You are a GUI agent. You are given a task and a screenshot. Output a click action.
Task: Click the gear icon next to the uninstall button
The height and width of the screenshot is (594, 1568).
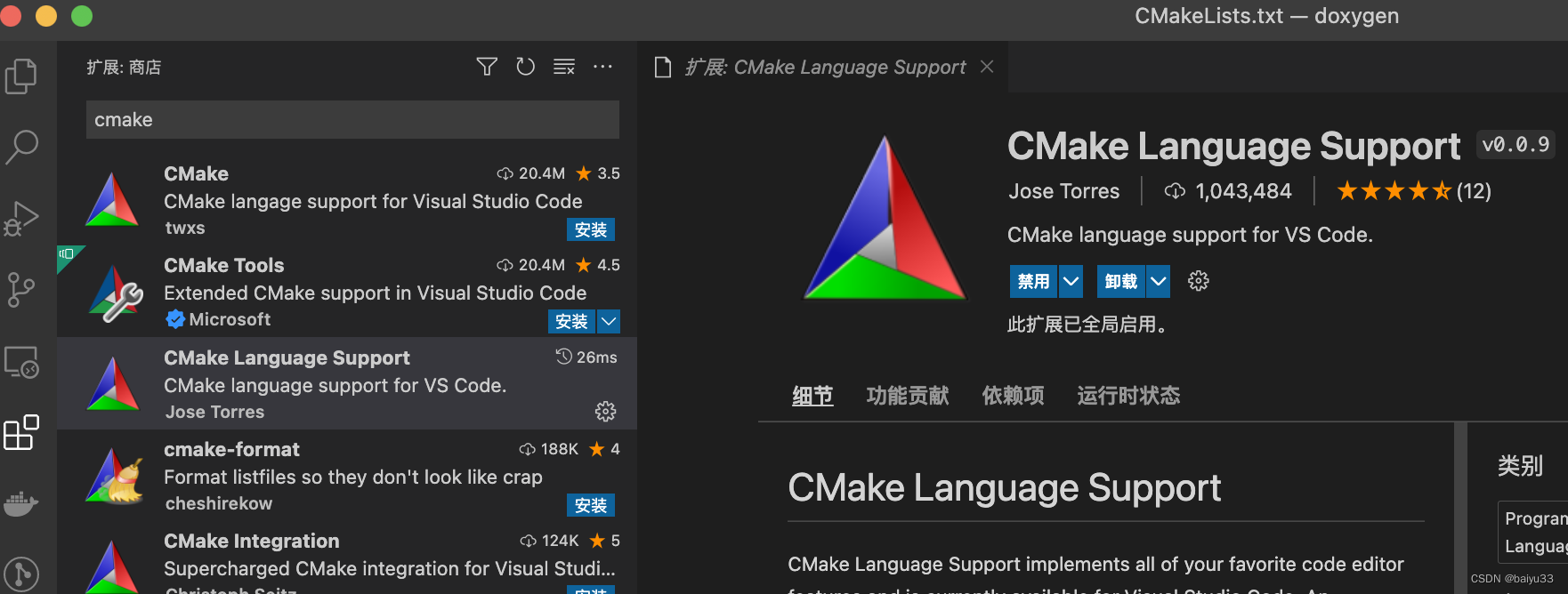coord(1199,281)
